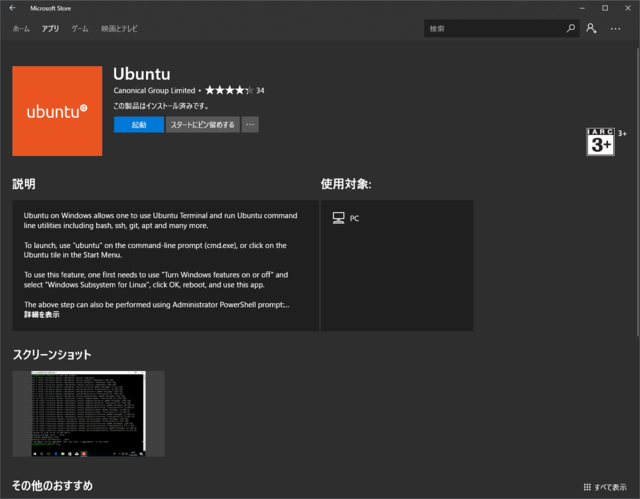Open the ellipsis menu next to pin button

250,124
